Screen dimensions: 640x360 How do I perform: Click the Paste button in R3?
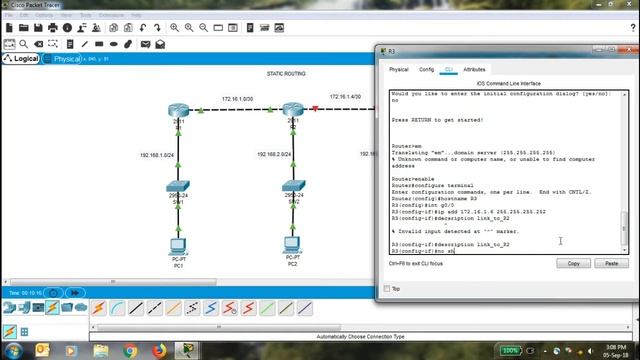click(611, 263)
